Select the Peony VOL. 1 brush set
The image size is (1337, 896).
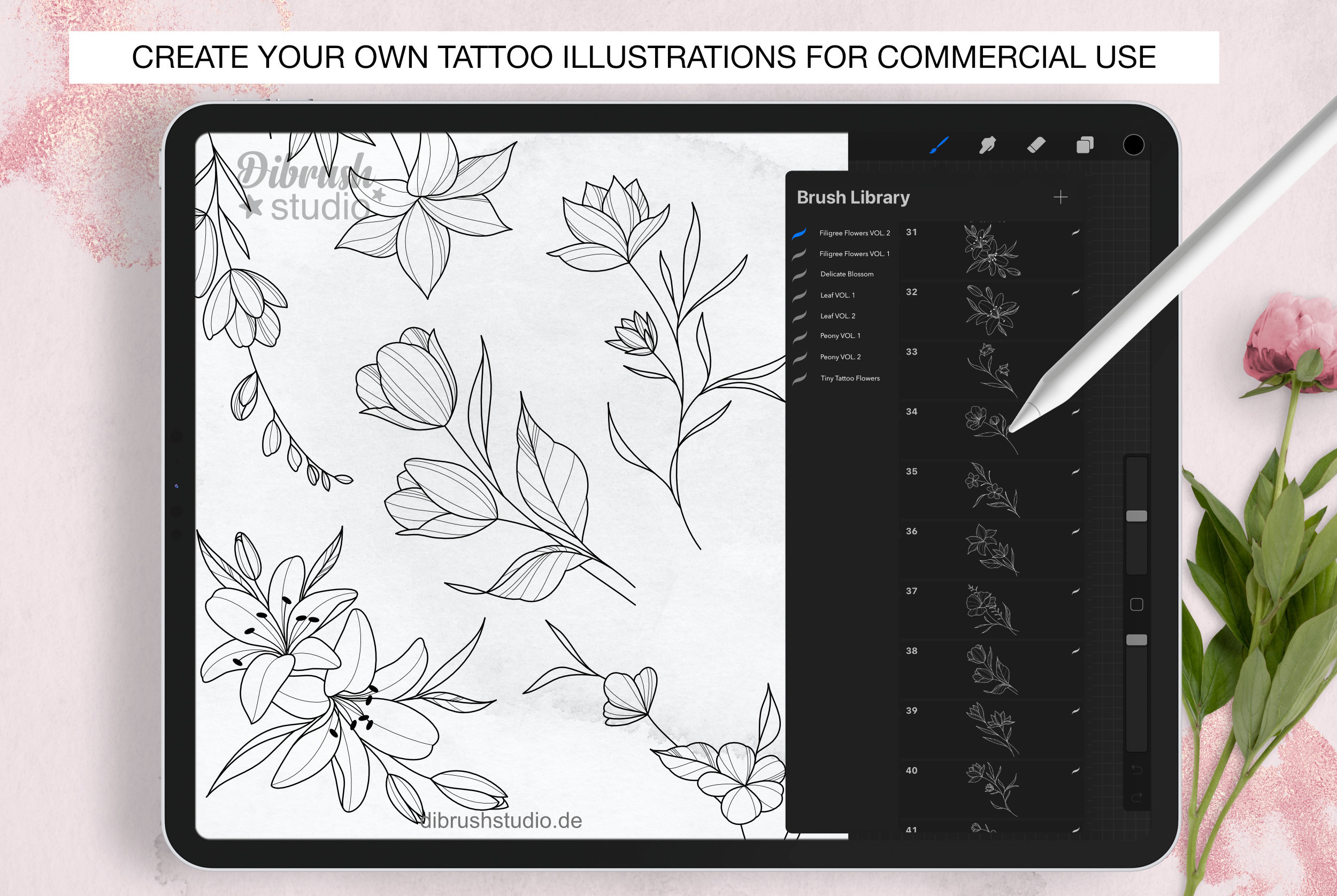(841, 336)
